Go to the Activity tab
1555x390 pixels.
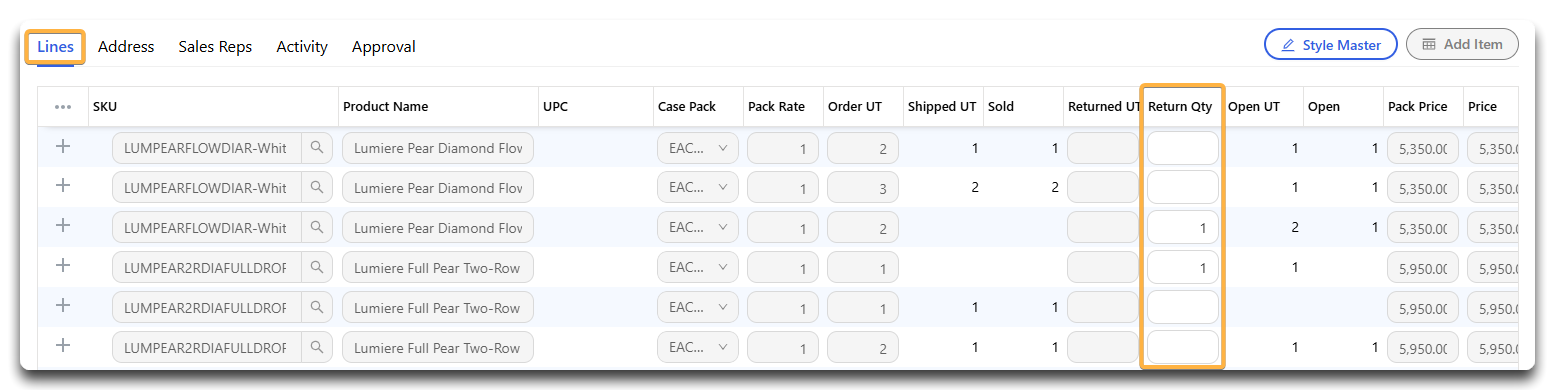coord(302,47)
